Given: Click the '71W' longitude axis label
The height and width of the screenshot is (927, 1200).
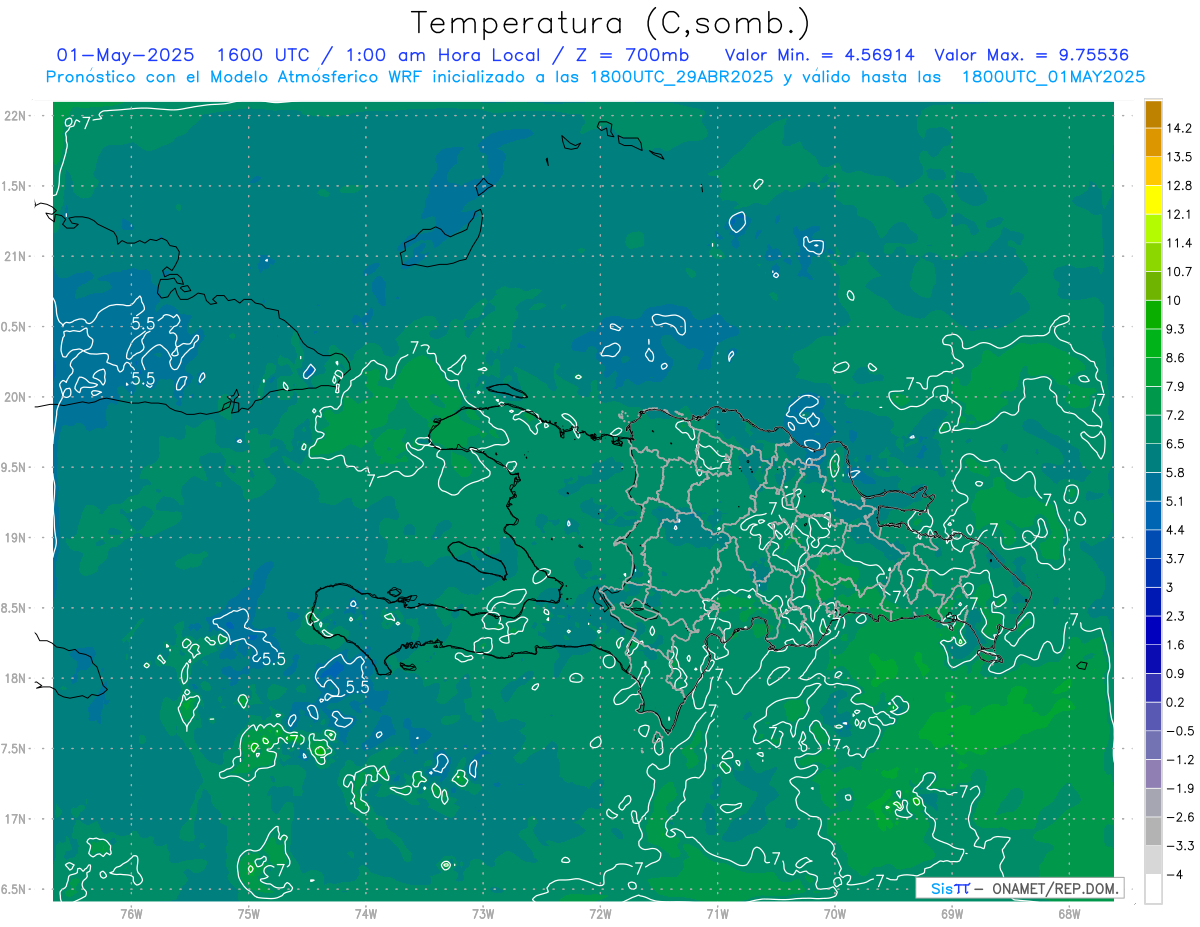Looking at the screenshot, I should 717,913.
